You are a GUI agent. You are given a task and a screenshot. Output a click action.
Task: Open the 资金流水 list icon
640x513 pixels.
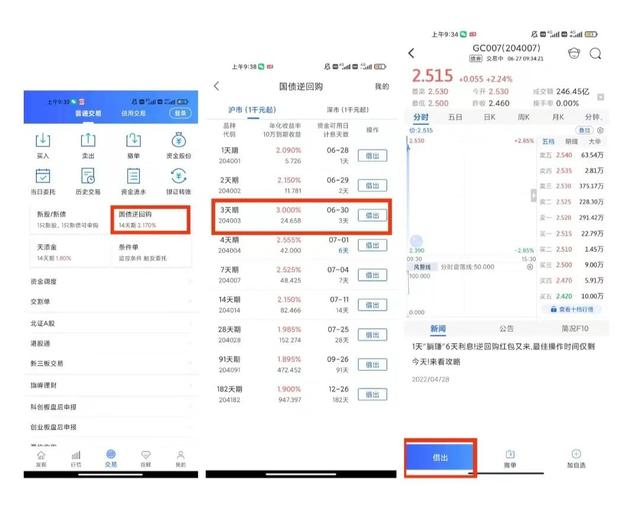tap(133, 176)
